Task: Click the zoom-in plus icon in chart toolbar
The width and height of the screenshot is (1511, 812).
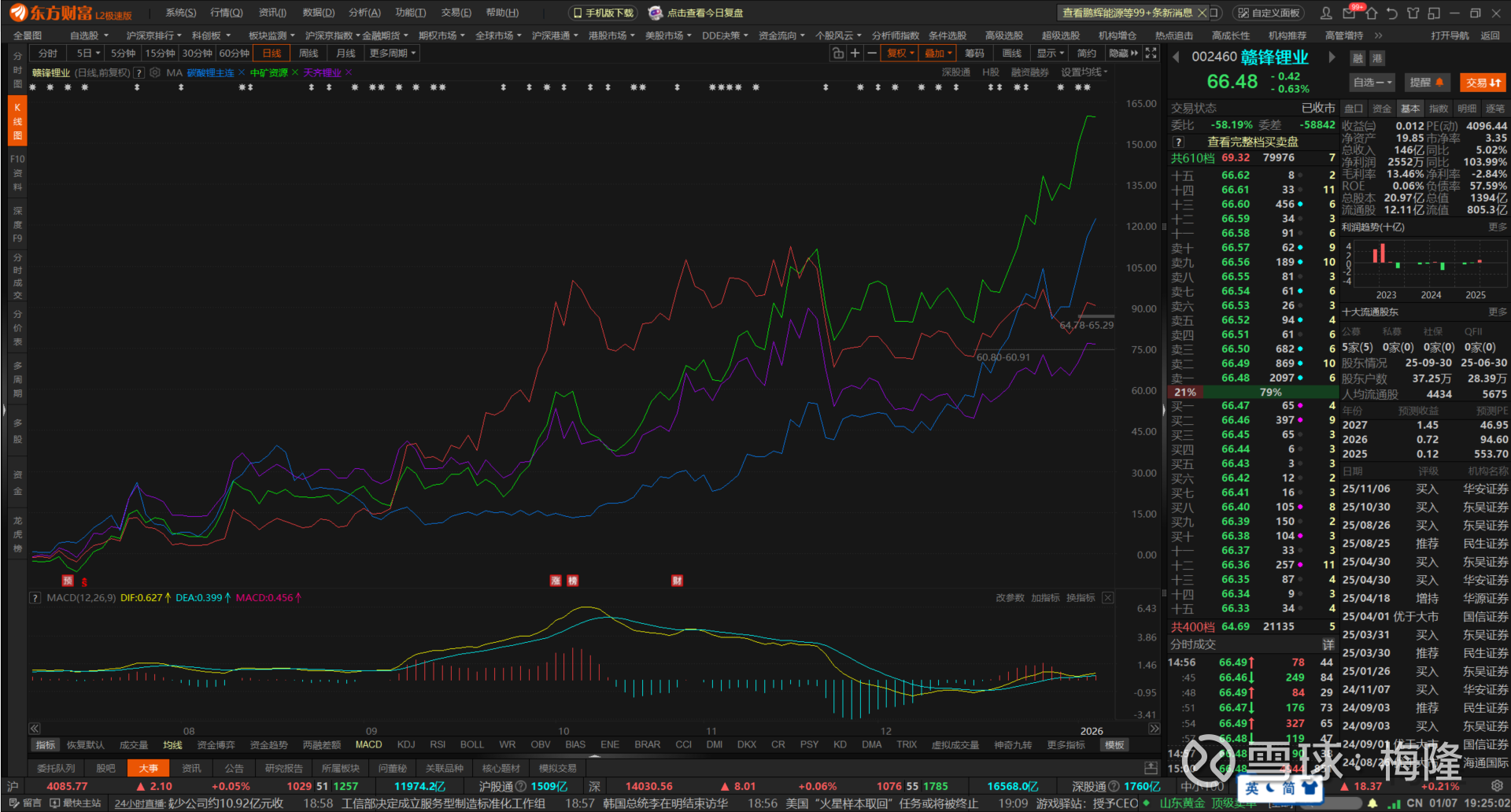Action: point(855,53)
